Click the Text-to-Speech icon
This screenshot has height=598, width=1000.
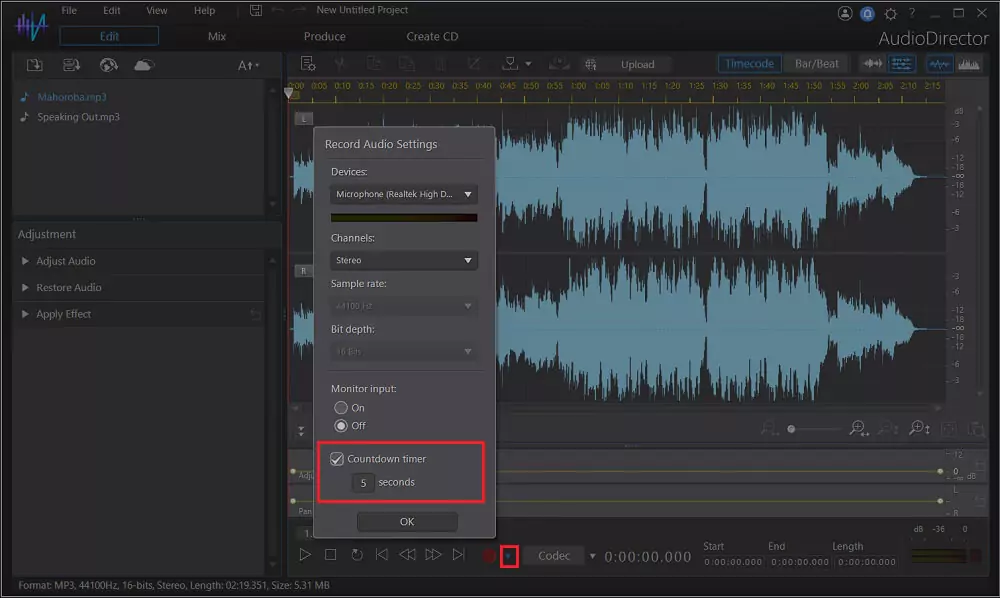(247, 63)
